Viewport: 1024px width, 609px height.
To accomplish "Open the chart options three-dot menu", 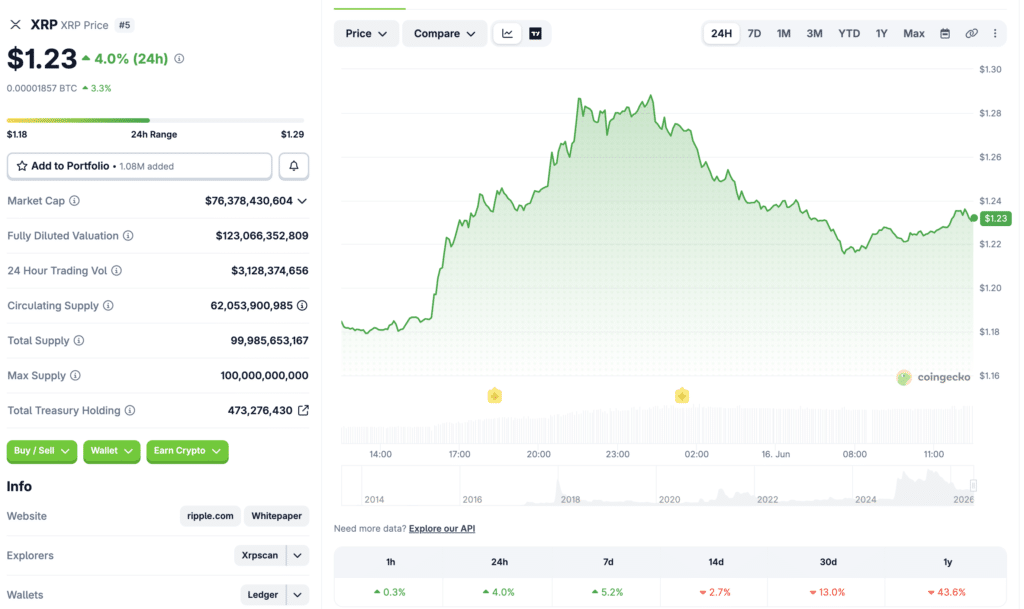I will [x=995, y=33].
